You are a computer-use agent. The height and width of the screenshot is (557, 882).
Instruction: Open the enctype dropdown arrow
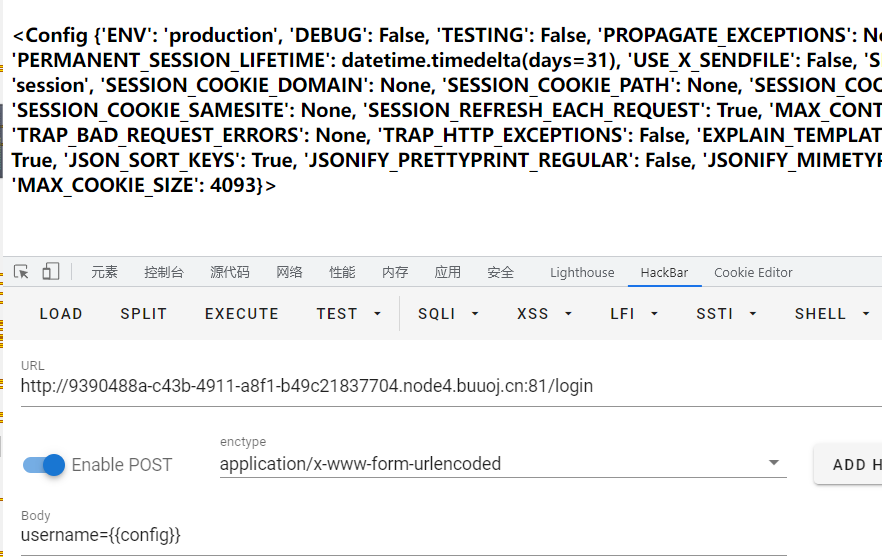[774, 463]
